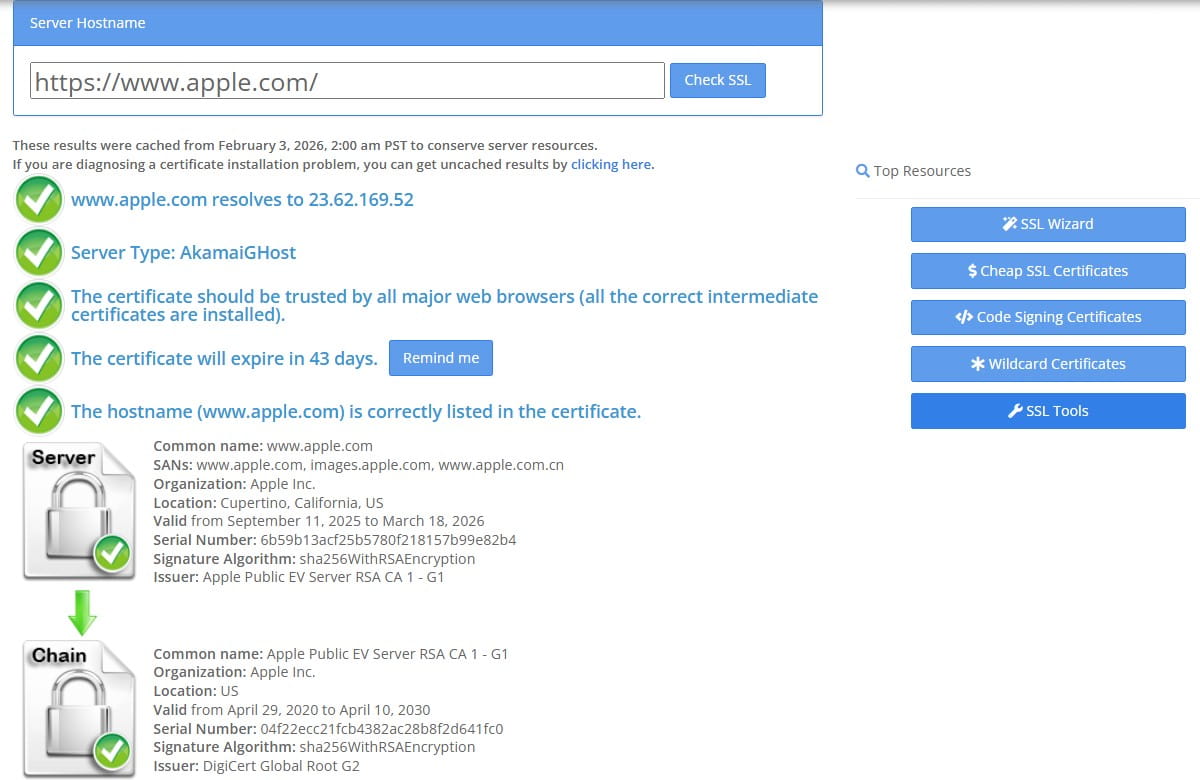The width and height of the screenshot is (1200, 780).
Task: Go to Code Signing Certificates
Action: click(1047, 317)
